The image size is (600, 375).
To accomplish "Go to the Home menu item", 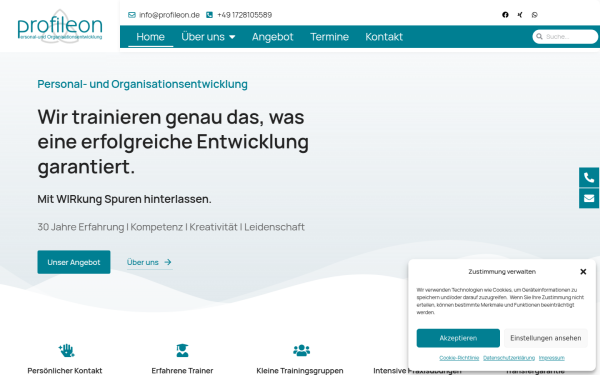I will click(x=150, y=37).
